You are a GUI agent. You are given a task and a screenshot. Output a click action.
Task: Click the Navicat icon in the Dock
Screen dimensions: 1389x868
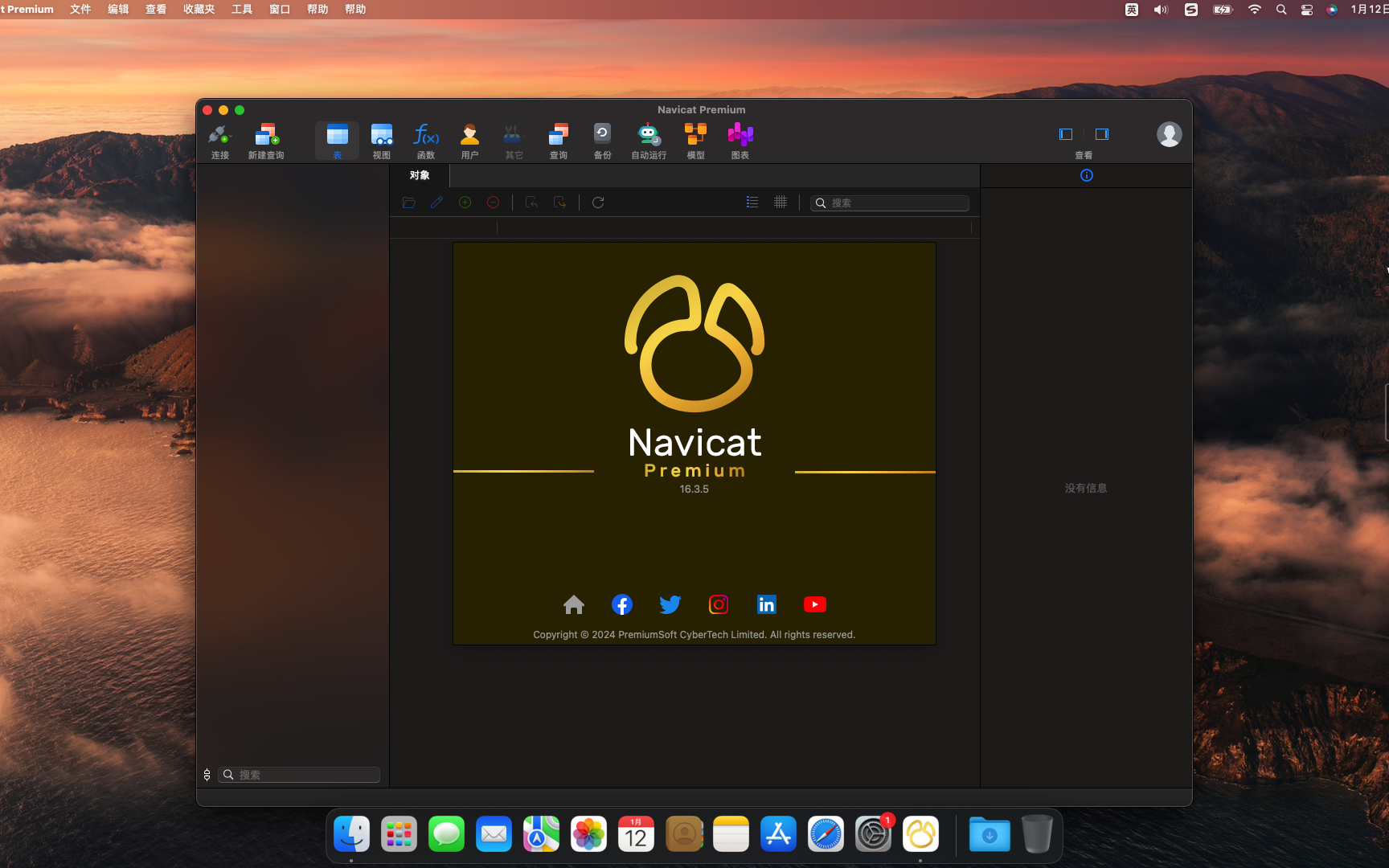pos(920,834)
